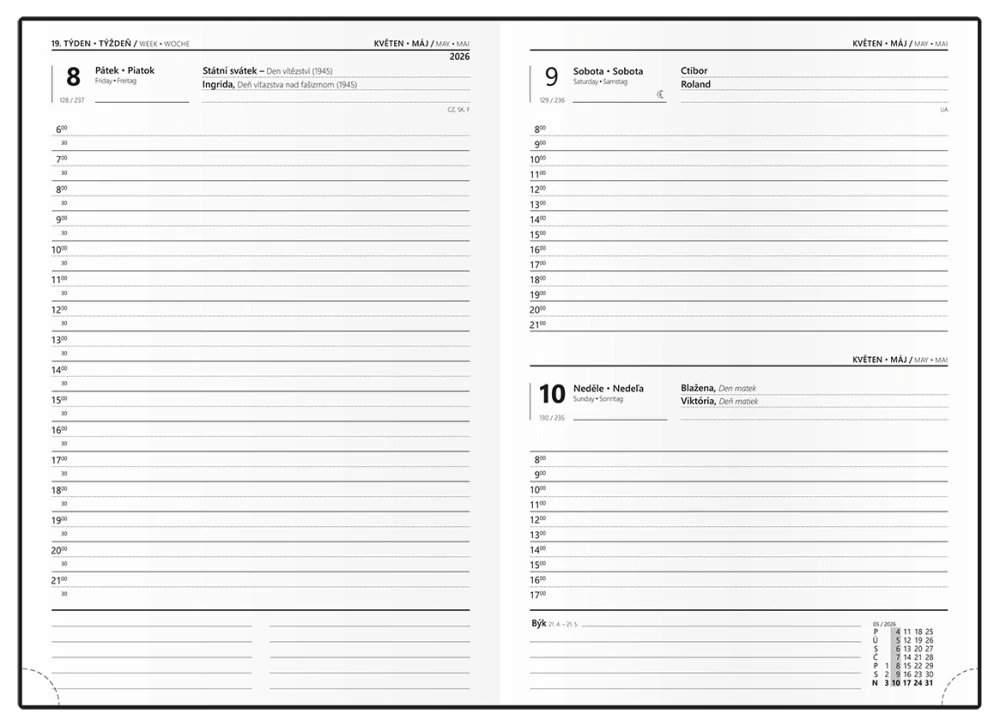The height and width of the screenshot is (726, 1000).
Task: Click the "05 / 2026" mini calendar heading
Action: 884,624
